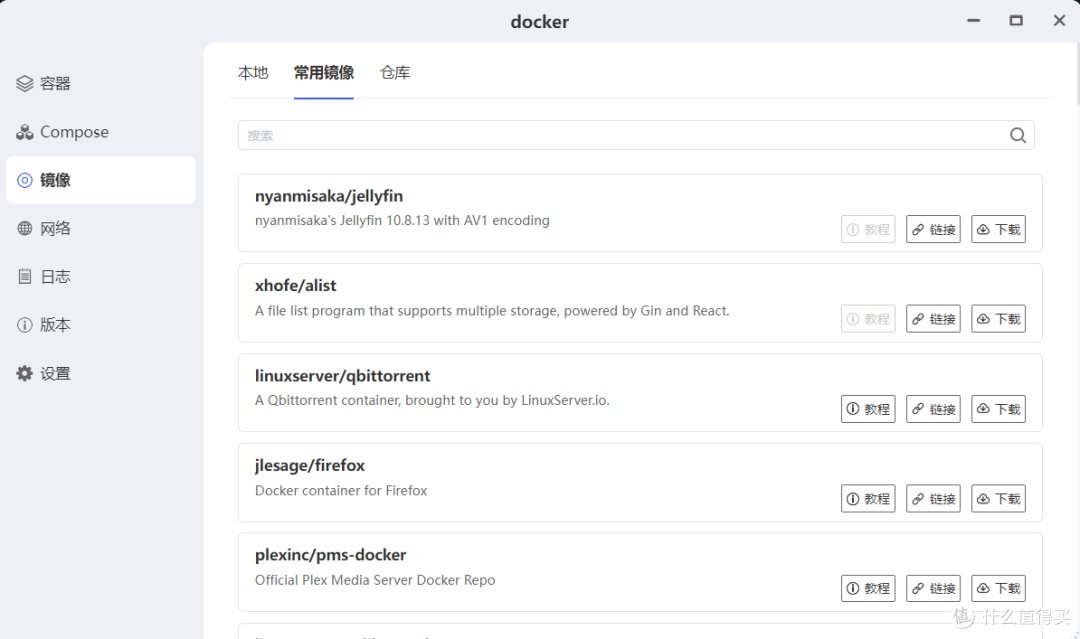Image resolution: width=1080 pixels, height=639 pixels.
Task: Select the 常用镜像 common images tab
Action: click(324, 72)
